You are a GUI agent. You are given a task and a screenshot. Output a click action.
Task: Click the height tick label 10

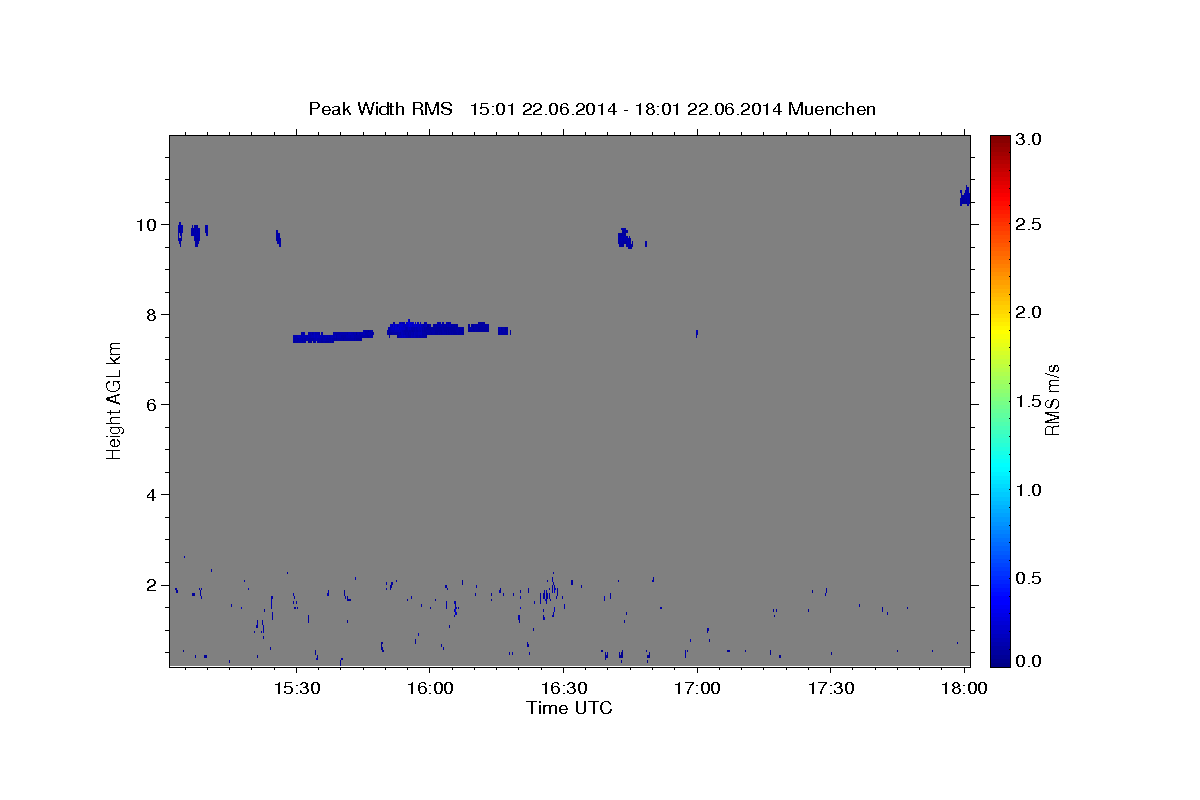147,225
